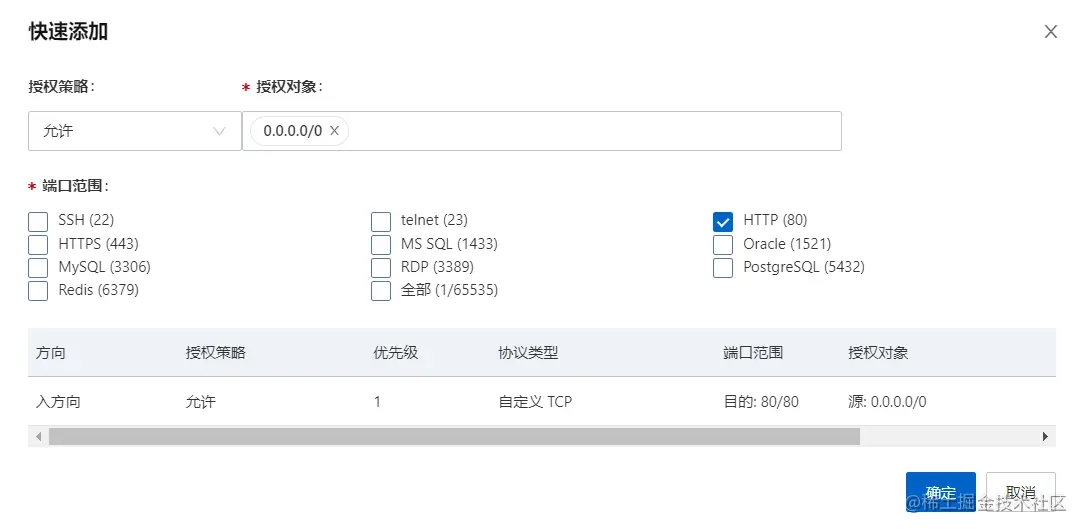Select the RDP (3389) checkbox
Screen dimensions: 1084x531
381,268
